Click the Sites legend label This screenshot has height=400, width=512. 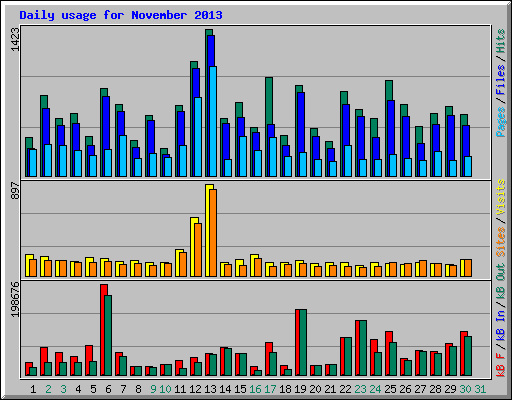click(501, 242)
